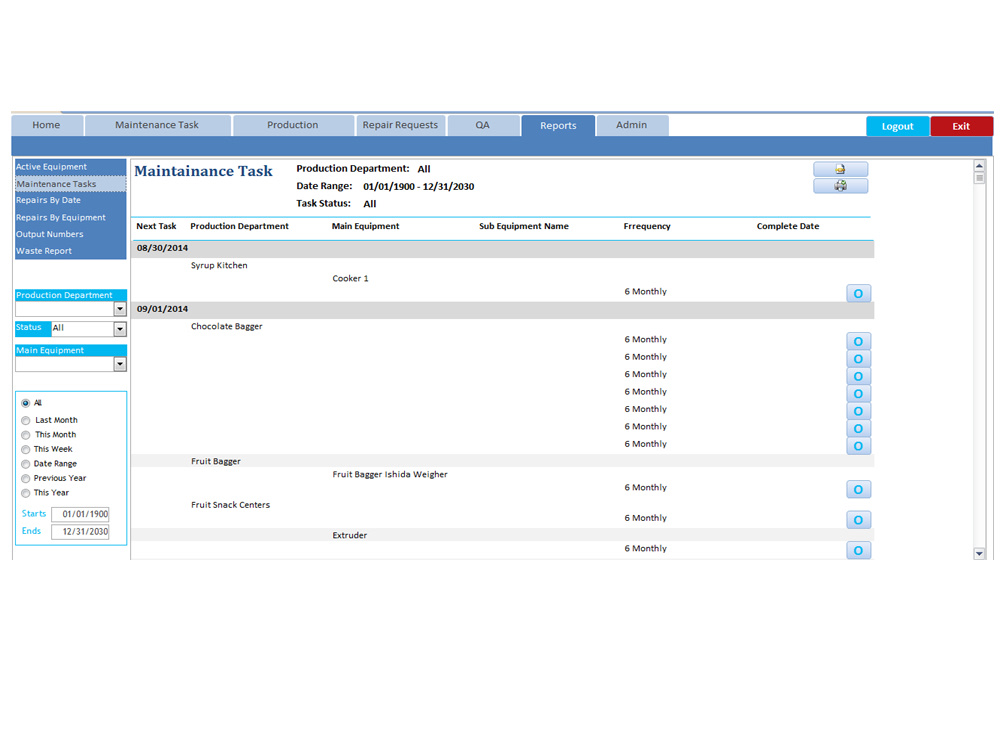Switch to the Production tab
This screenshot has width=1000, height=750.
point(293,125)
